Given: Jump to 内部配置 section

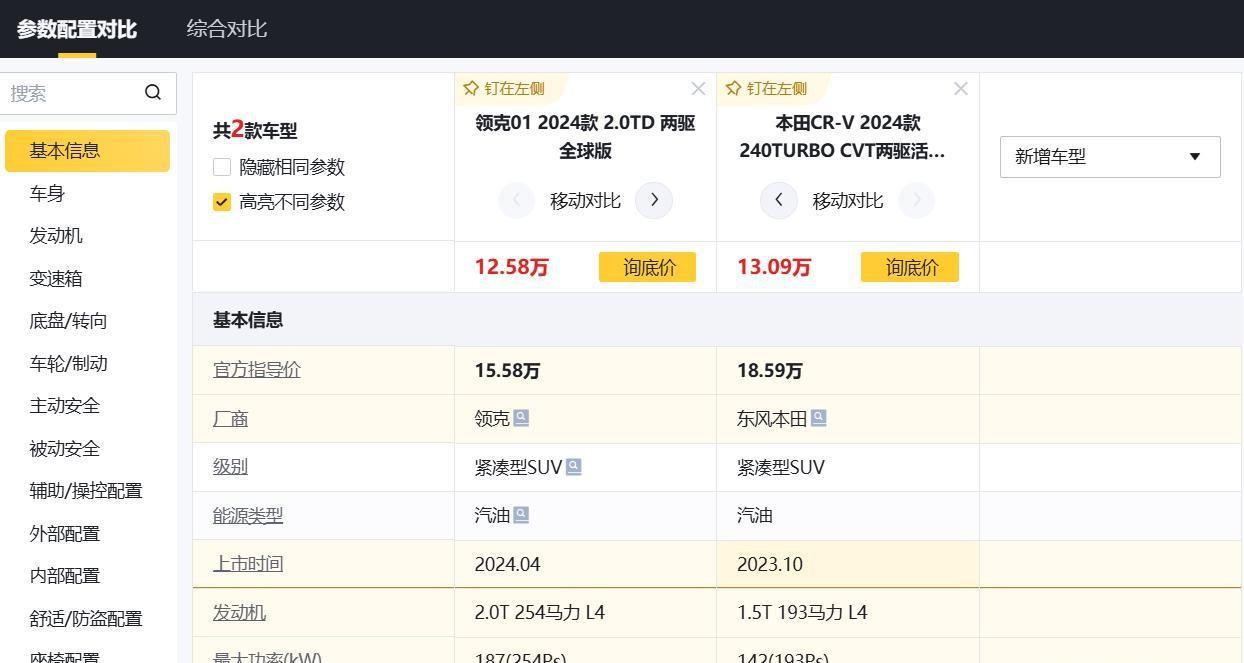Looking at the screenshot, I should point(65,576).
